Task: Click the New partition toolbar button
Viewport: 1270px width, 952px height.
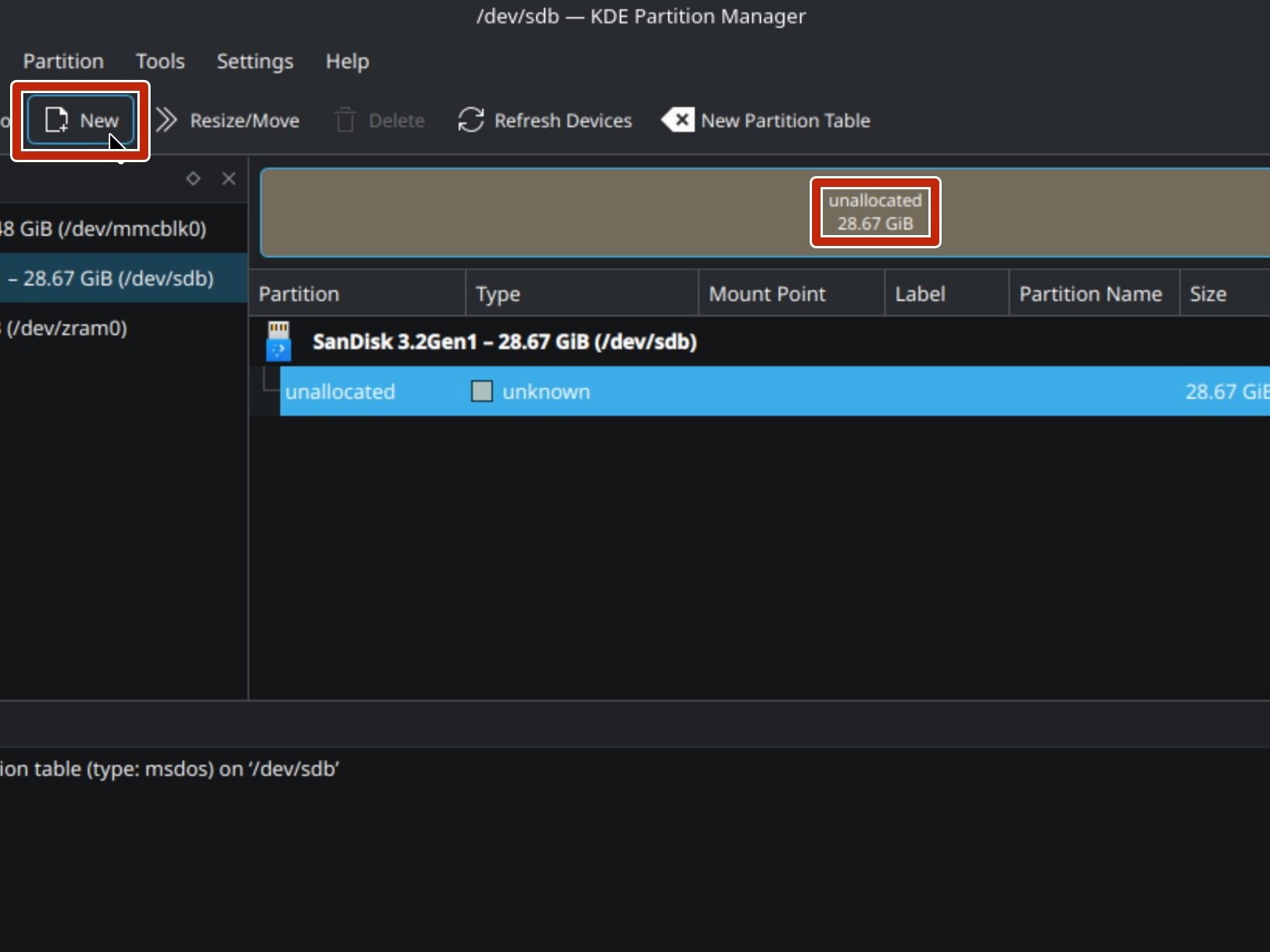Action: pyautogui.click(x=82, y=120)
